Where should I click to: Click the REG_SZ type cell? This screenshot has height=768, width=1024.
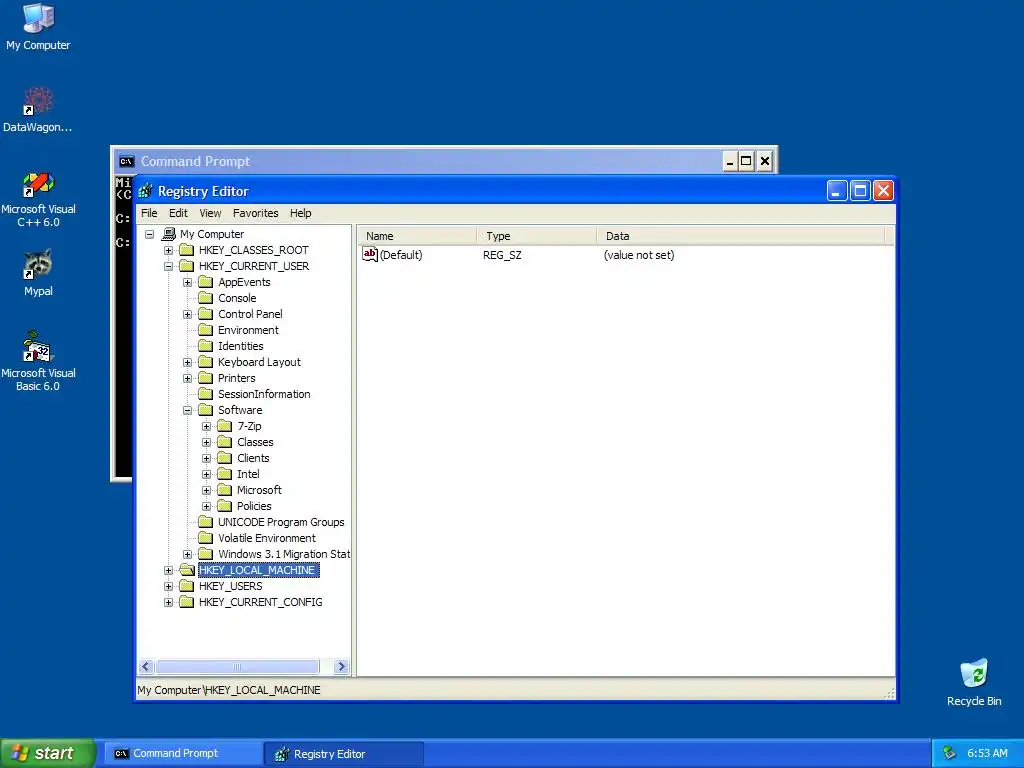point(502,255)
